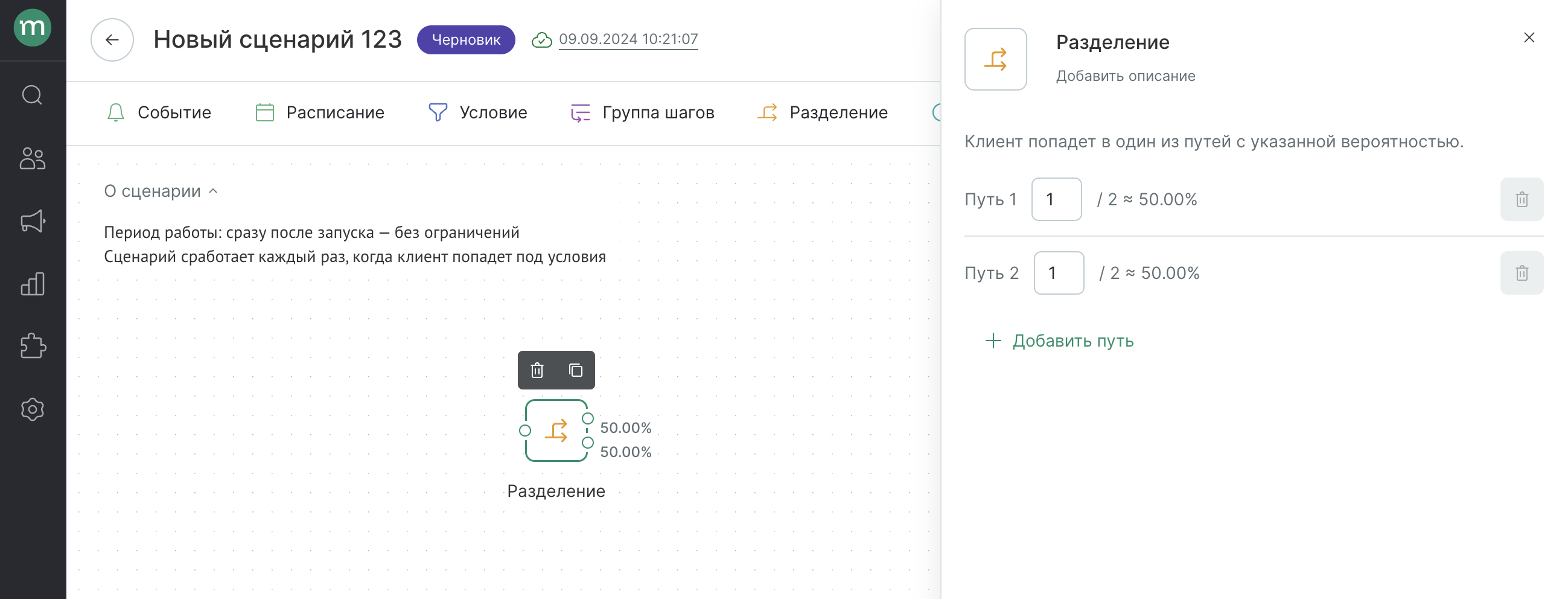Add a Событие block from toolbar

pos(159,113)
